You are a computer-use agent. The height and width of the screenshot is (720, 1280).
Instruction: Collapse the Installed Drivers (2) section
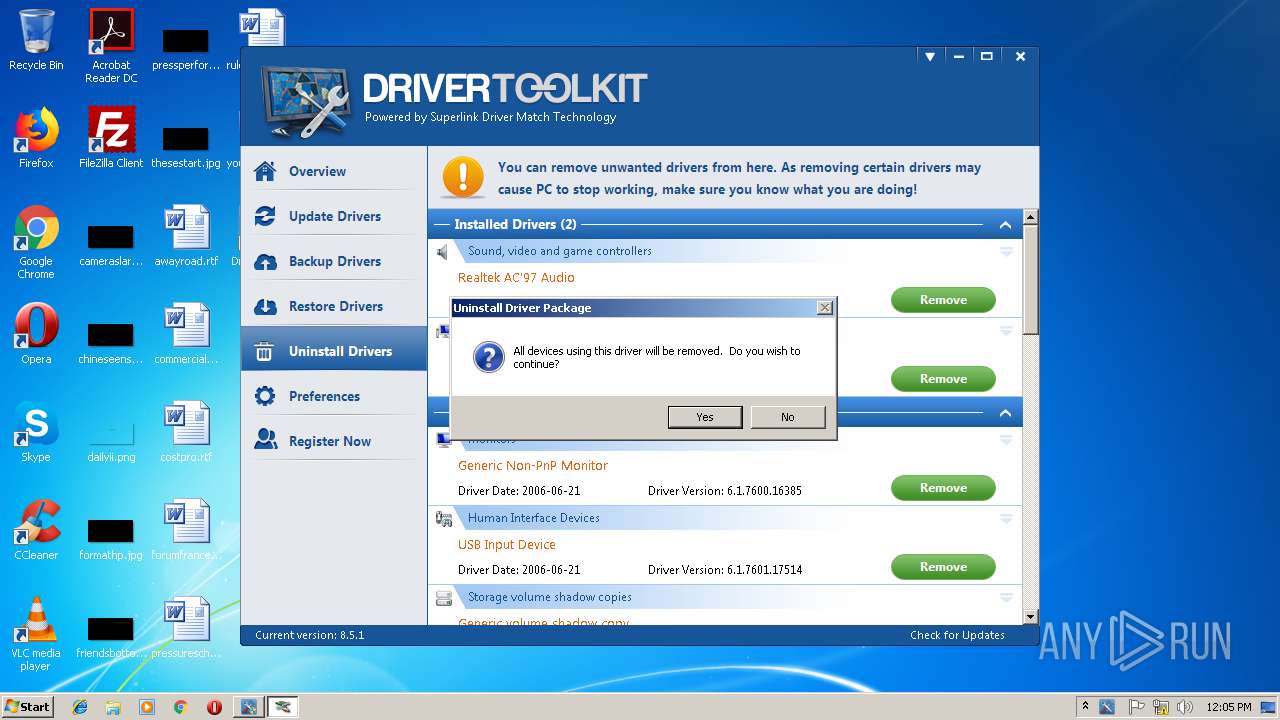point(1005,225)
